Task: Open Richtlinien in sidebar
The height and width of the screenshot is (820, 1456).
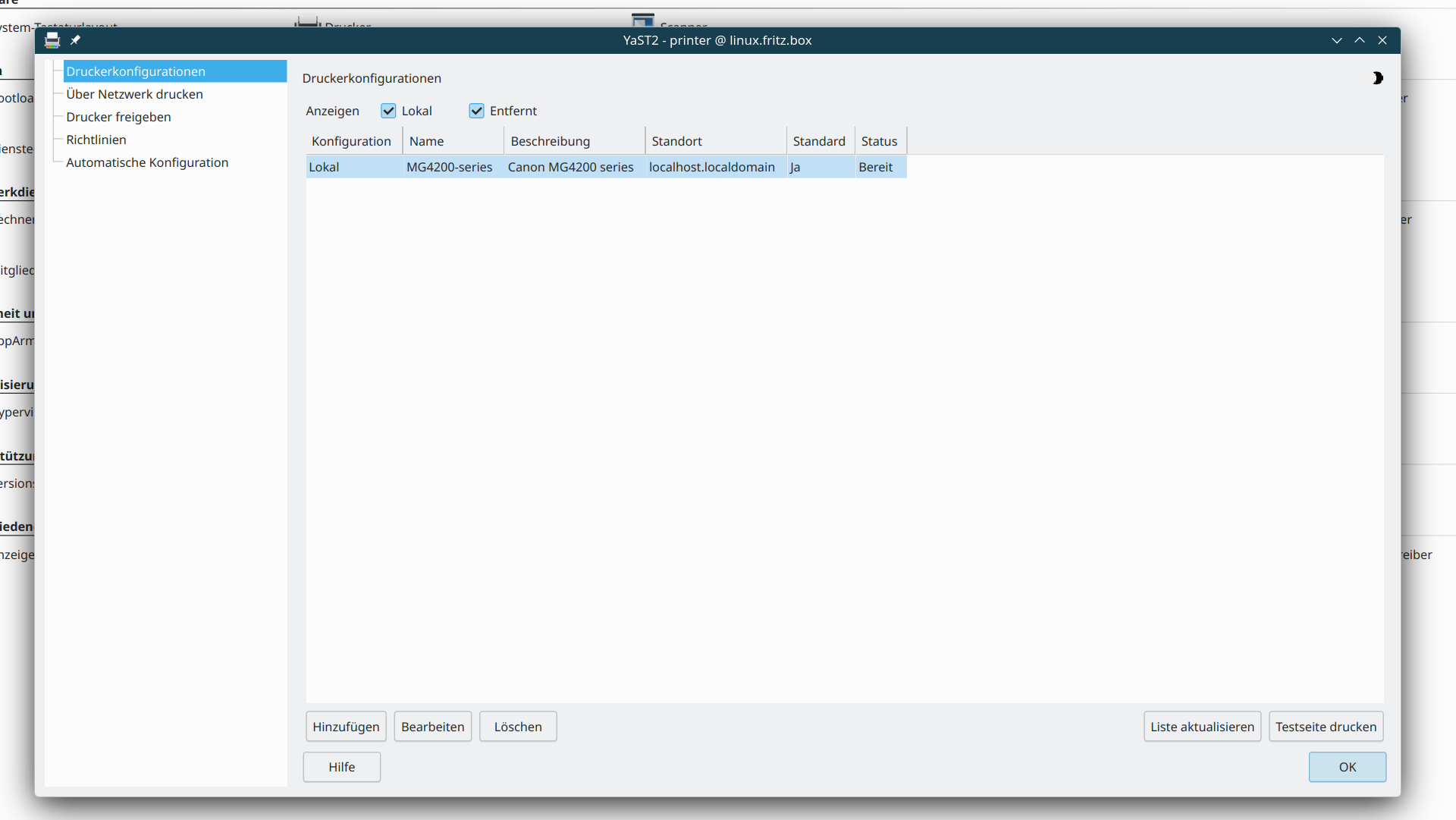Action: [x=96, y=140]
